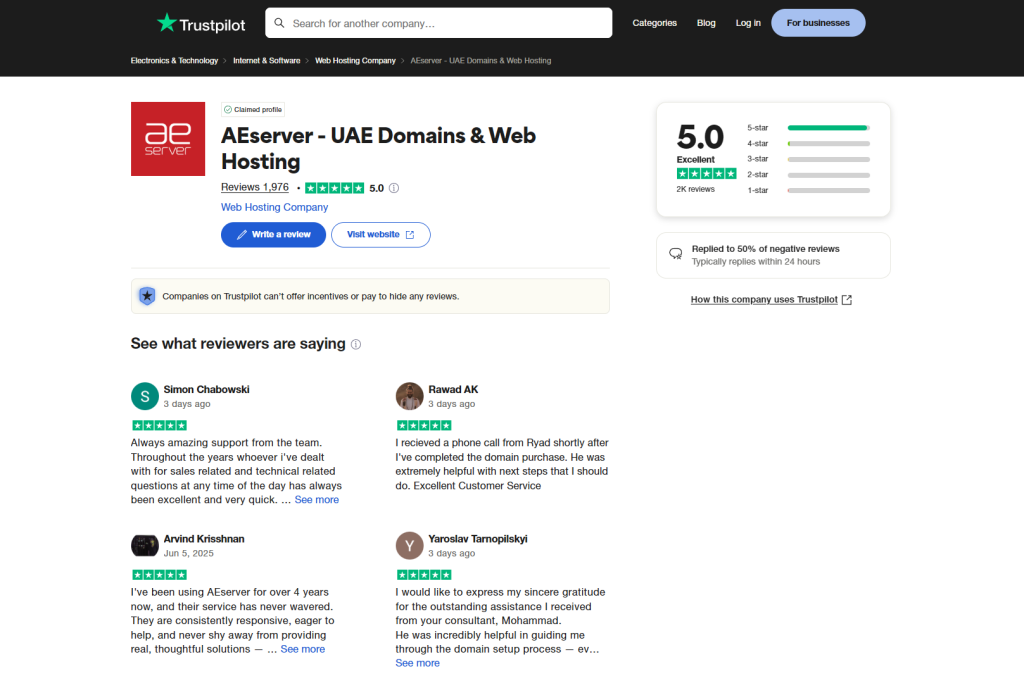Select the speech bubble reply icon
1024x695 pixels.
coord(676,254)
